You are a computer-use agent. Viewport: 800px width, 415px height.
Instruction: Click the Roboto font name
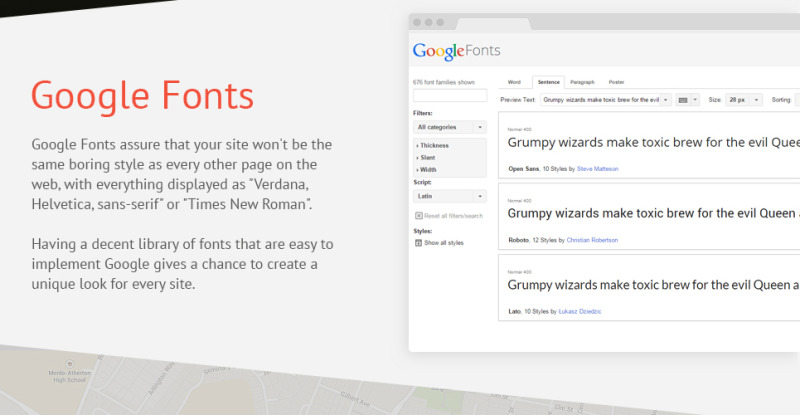(518, 240)
